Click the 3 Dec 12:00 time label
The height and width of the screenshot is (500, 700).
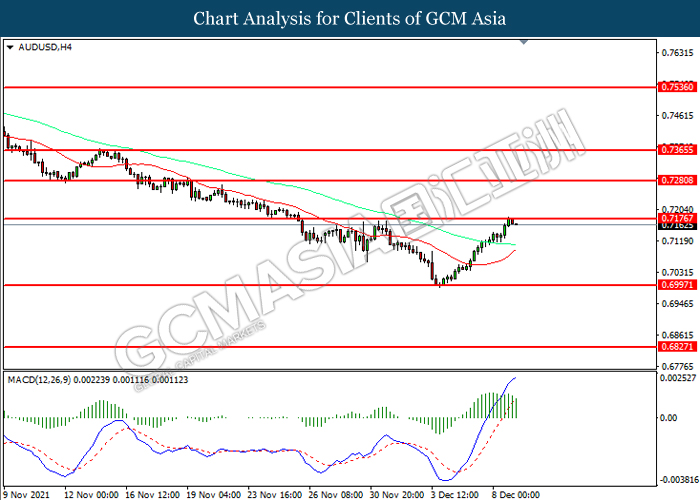click(x=455, y=495)
